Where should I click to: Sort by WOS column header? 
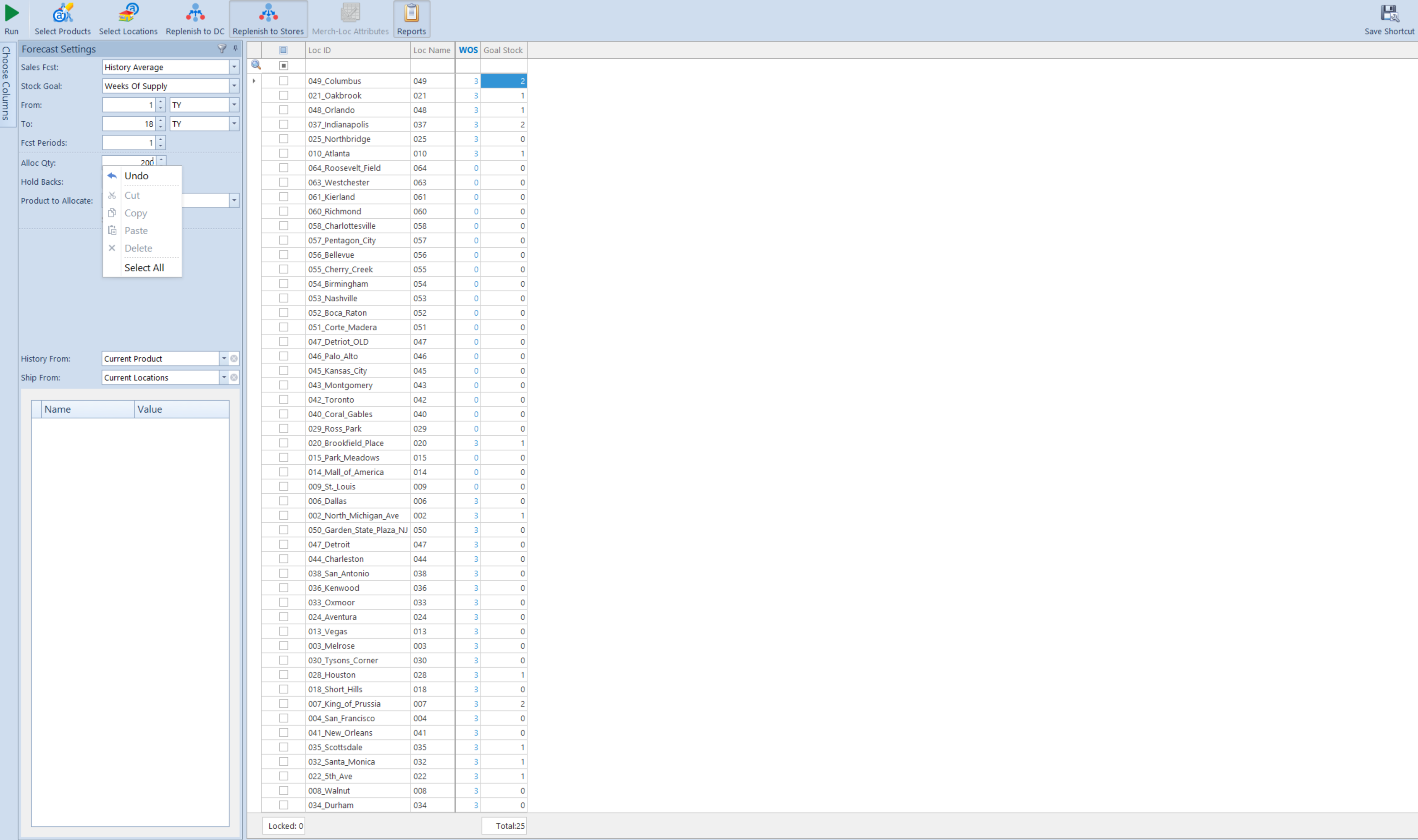pyautogui.click(x=468, y=50)
